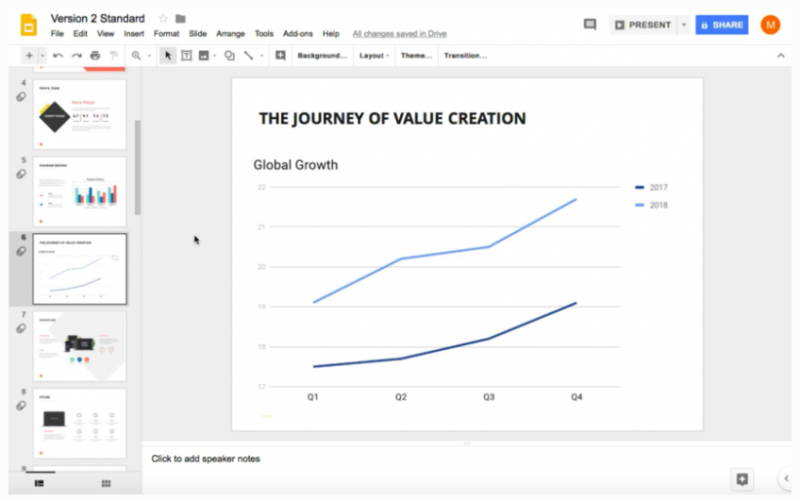Select slide 7 thumbnail in filmstrip
800x500 pixels.
click(x=80, y=345)
